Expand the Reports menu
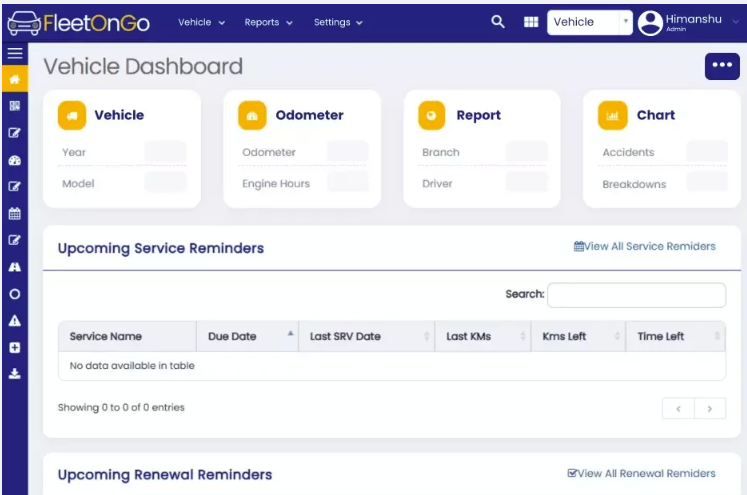 click(x=268, y=22)
